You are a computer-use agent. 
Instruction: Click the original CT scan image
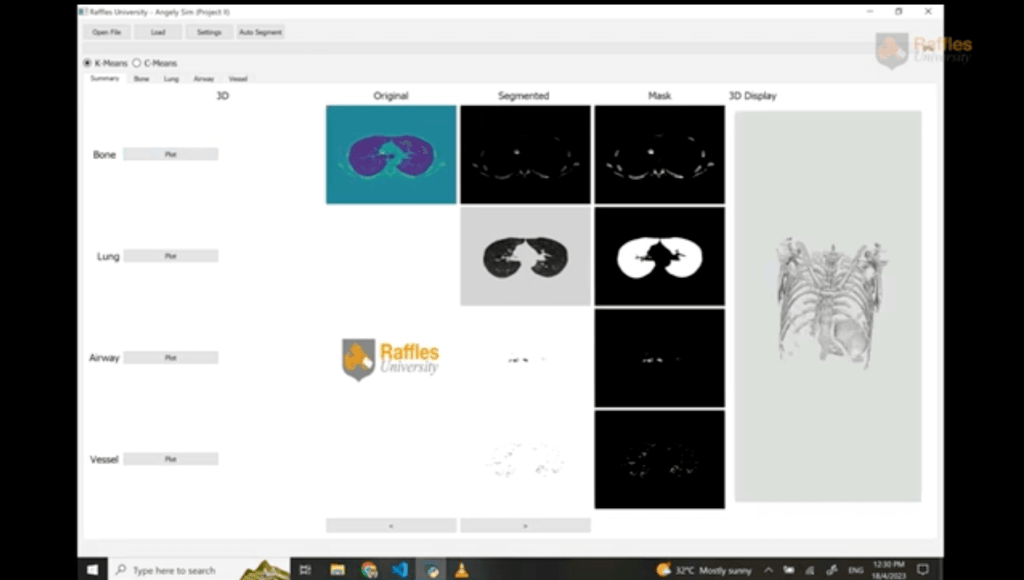coord(391,155)
